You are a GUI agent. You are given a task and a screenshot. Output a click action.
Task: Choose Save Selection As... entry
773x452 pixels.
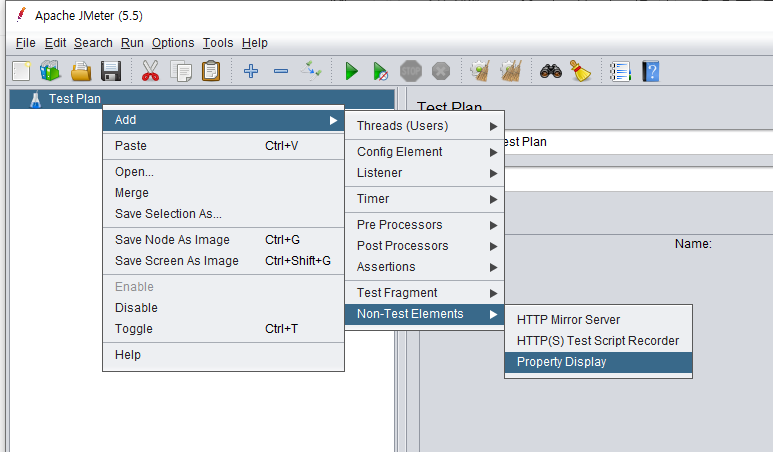(223, 214)
